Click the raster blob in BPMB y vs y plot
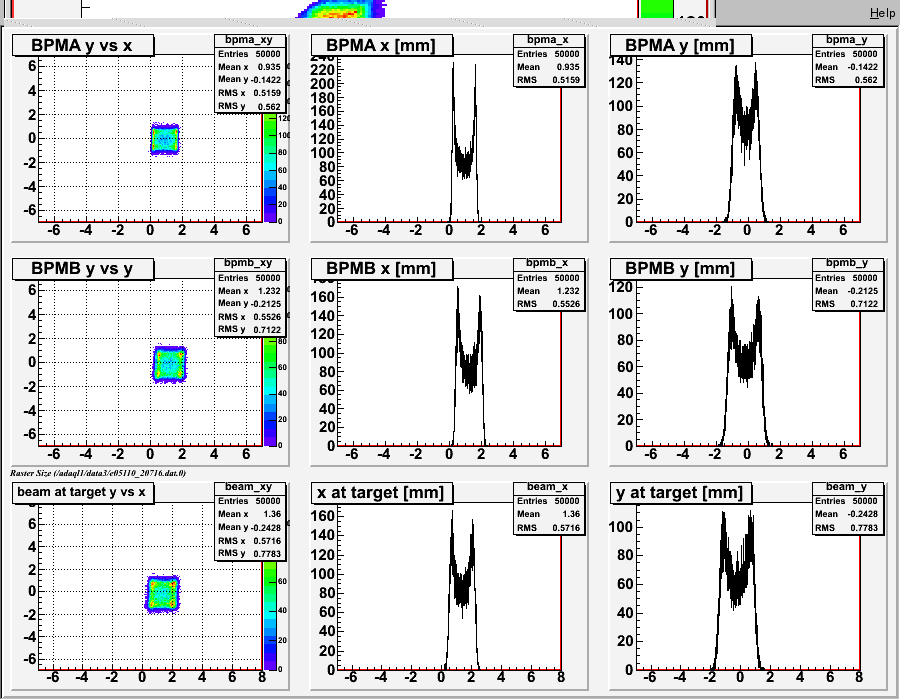 pyautogui.click(x=170, y=364)
